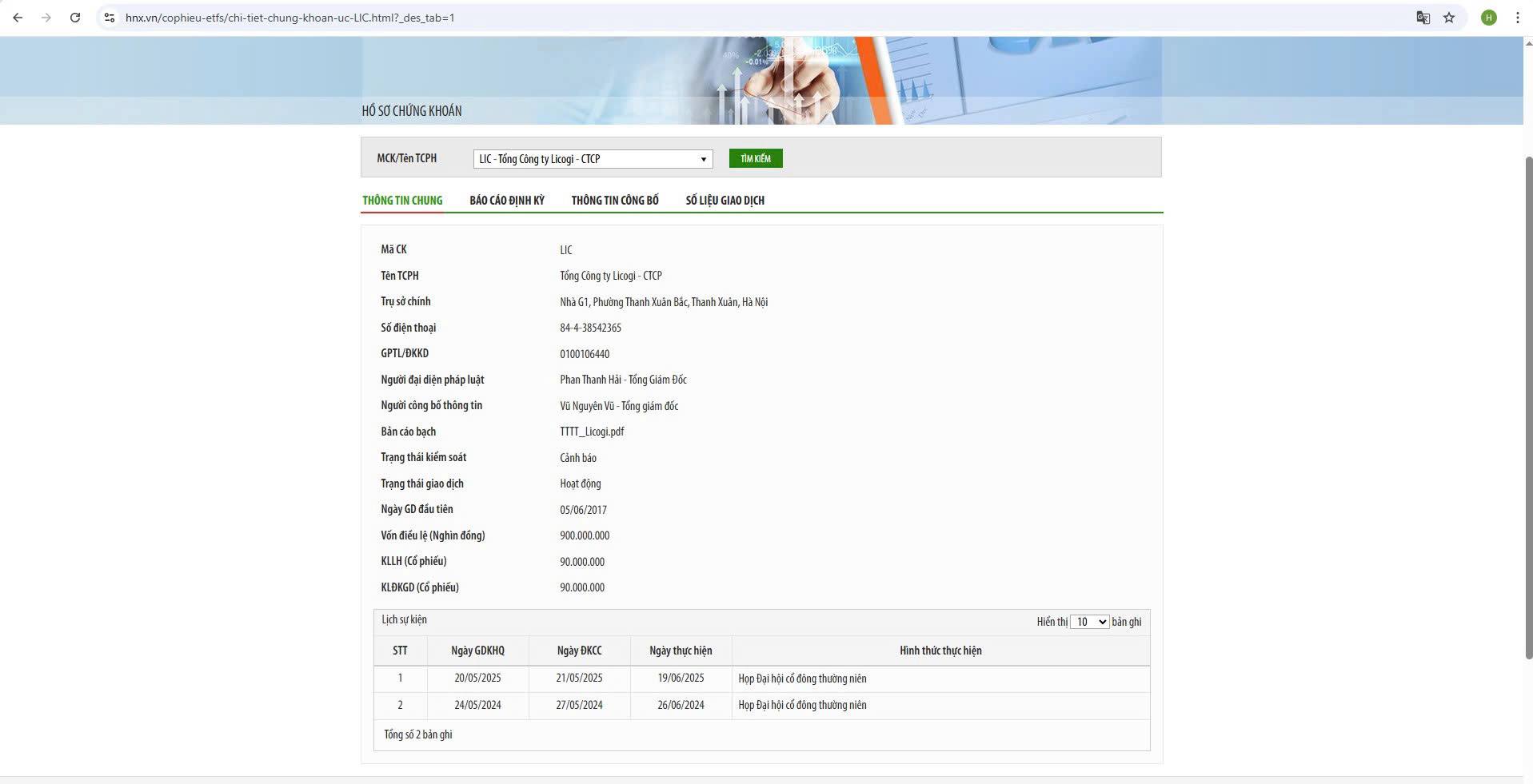Select the 27/05/2024 record date cell
The height and width of the screenshot is (784, 1533).
580,705
